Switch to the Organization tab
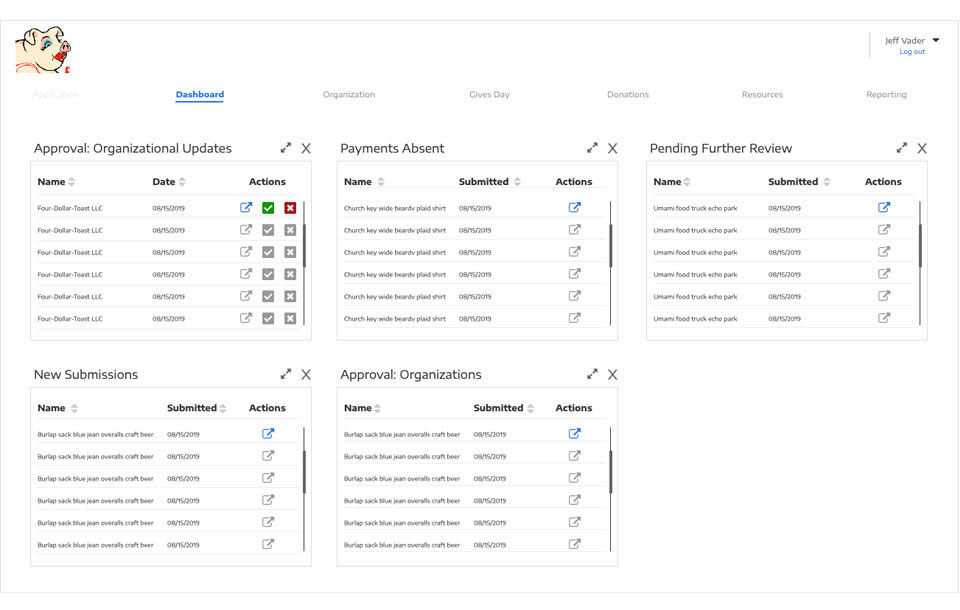 click(x=349, y=95)
